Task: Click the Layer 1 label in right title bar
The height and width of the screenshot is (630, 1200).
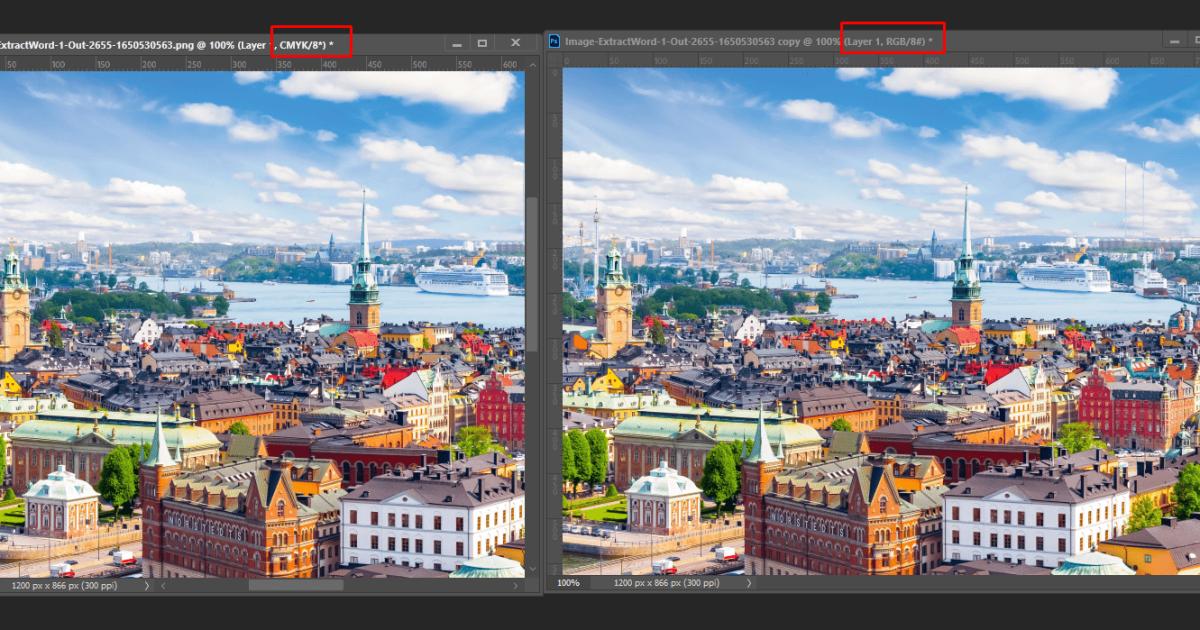Action: 865,42
